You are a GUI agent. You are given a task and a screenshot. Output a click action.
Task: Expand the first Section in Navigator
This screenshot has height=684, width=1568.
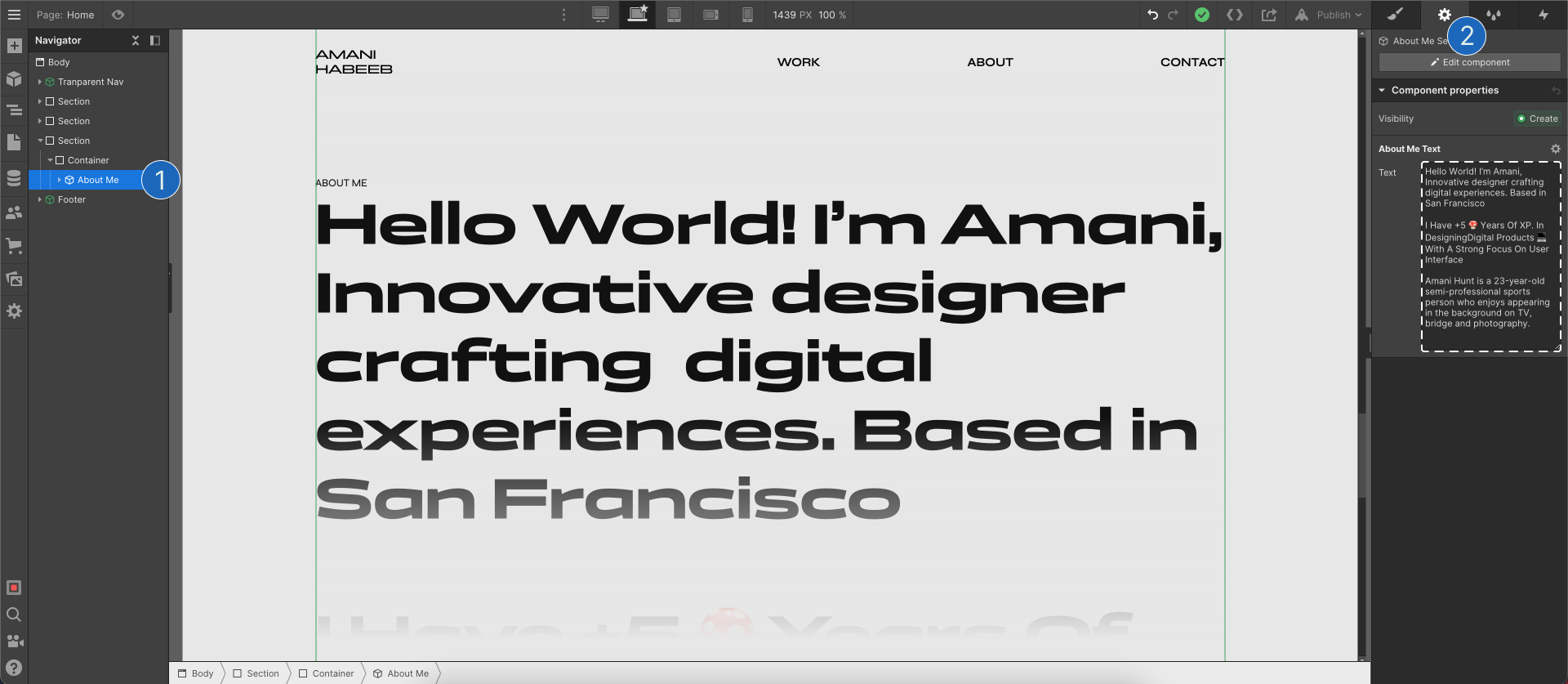point(39,101)
